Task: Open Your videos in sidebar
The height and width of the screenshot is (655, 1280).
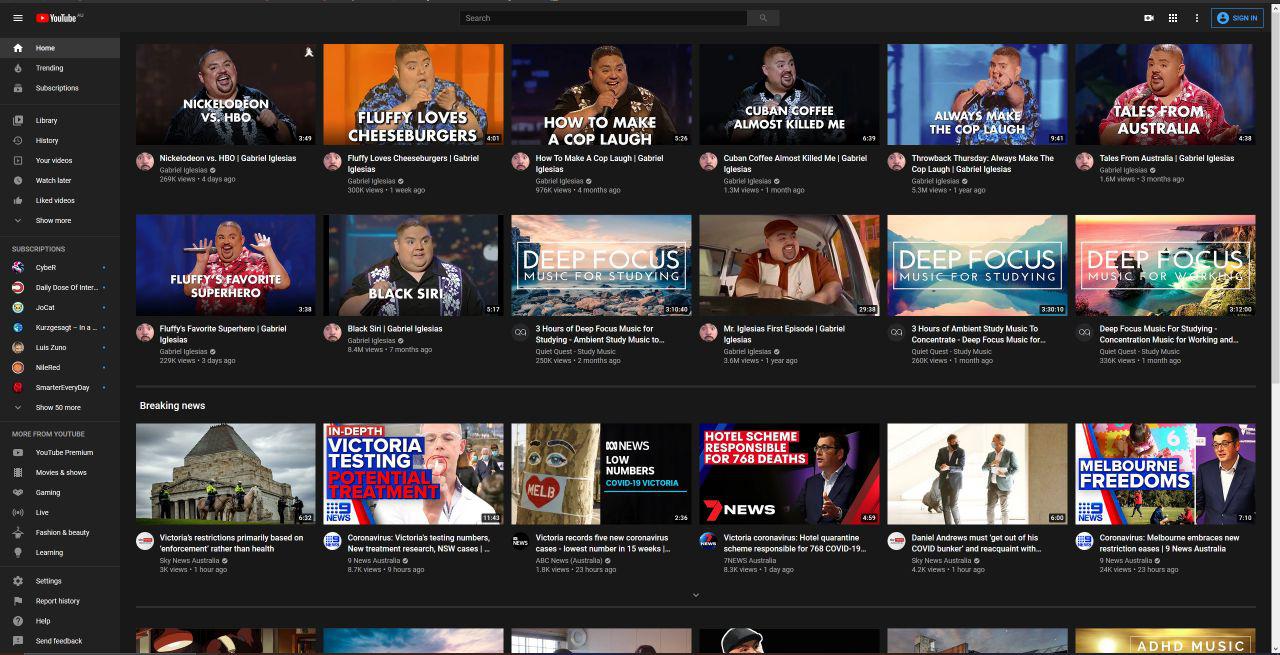Action: click(60, 160)
